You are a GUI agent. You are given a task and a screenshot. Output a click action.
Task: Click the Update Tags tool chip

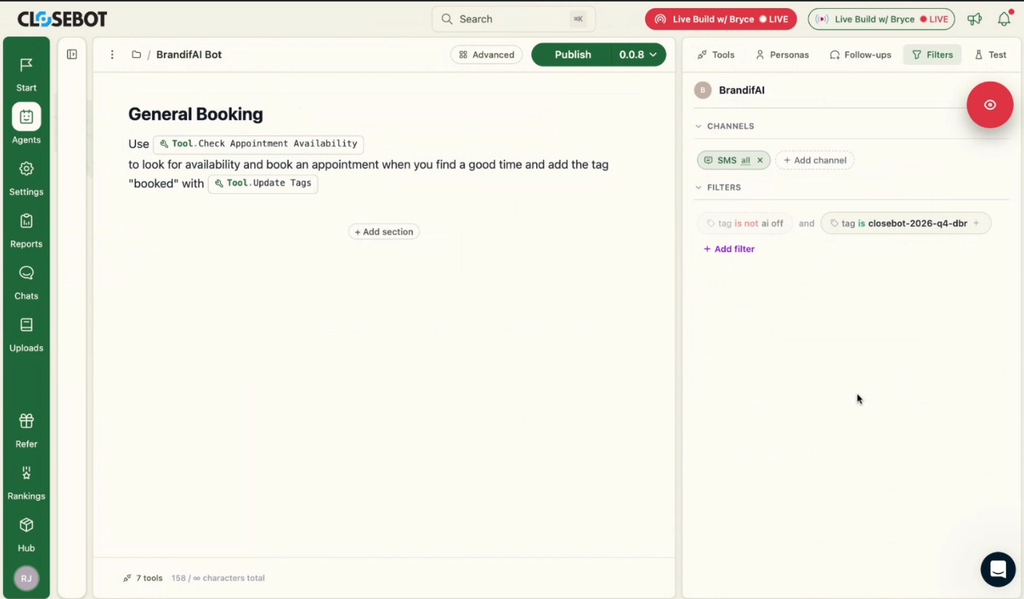click(x=263, y=184)
